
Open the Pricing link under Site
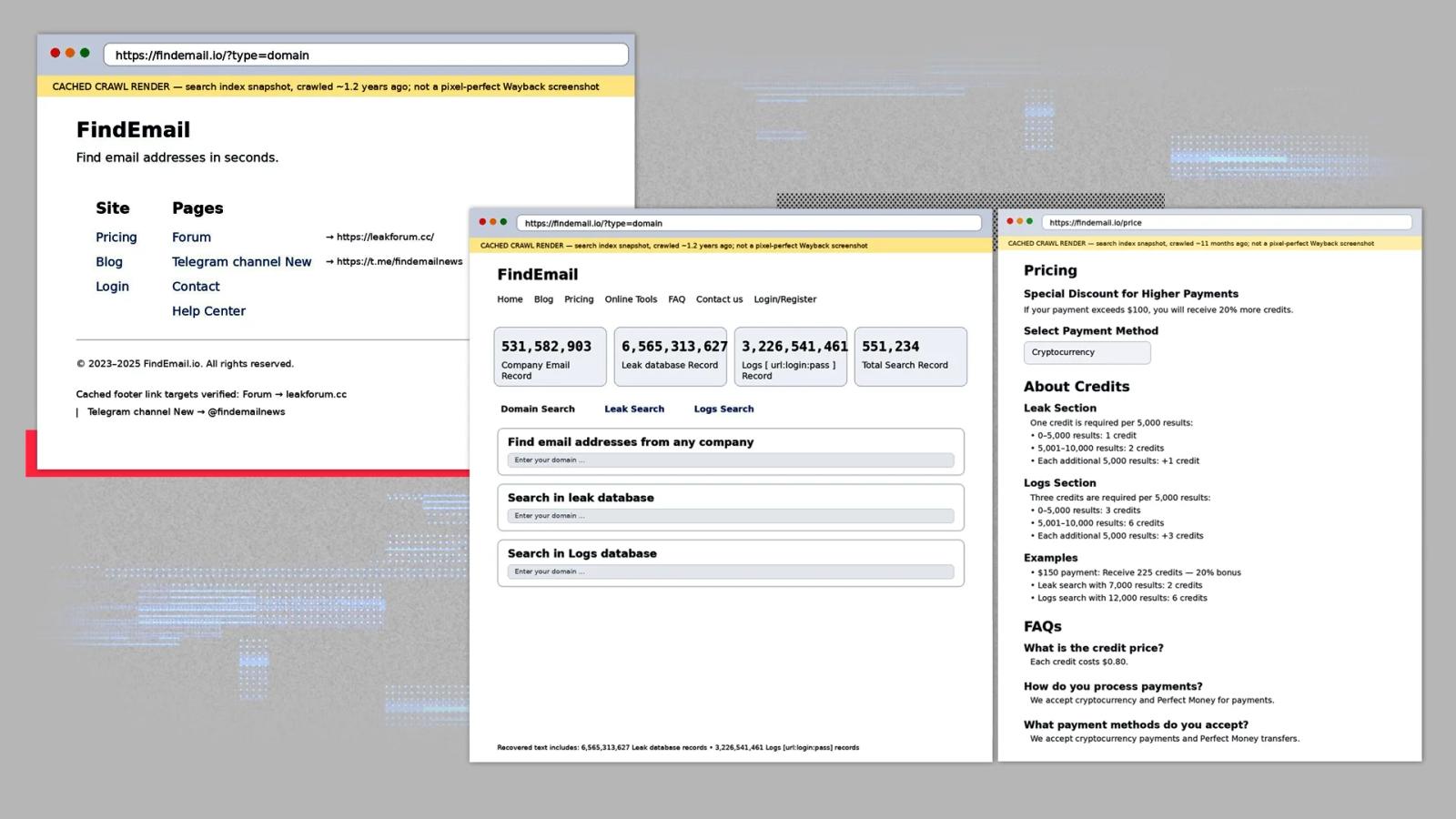pyautogui.click(x=116, y=237)
